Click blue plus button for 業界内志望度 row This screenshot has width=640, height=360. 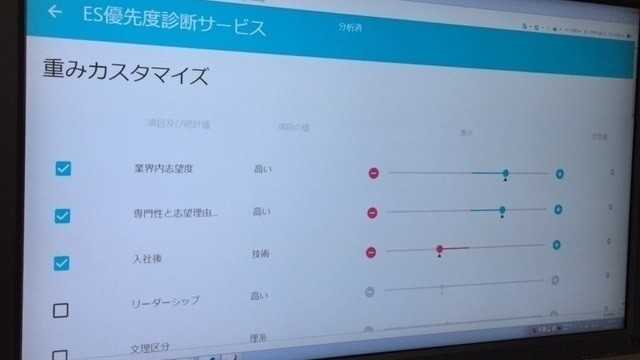click(560, 174)
